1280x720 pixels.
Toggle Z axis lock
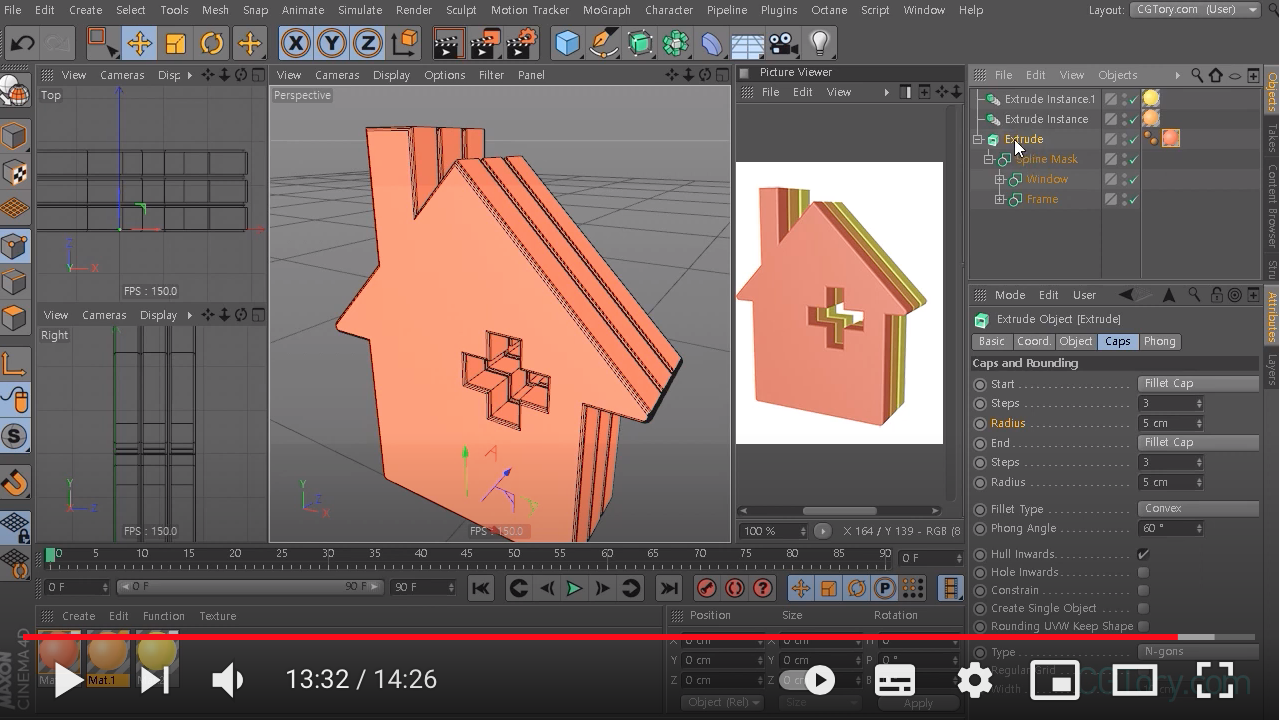(368, 43)
